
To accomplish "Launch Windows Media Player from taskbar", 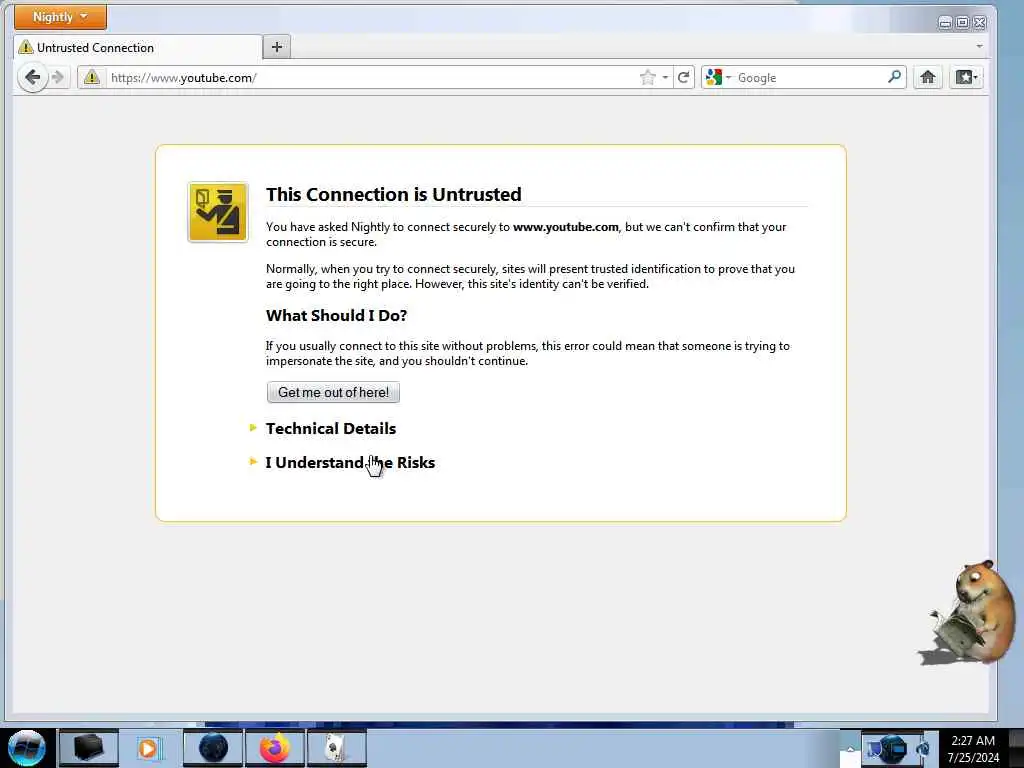I will (x=149, y=748).
